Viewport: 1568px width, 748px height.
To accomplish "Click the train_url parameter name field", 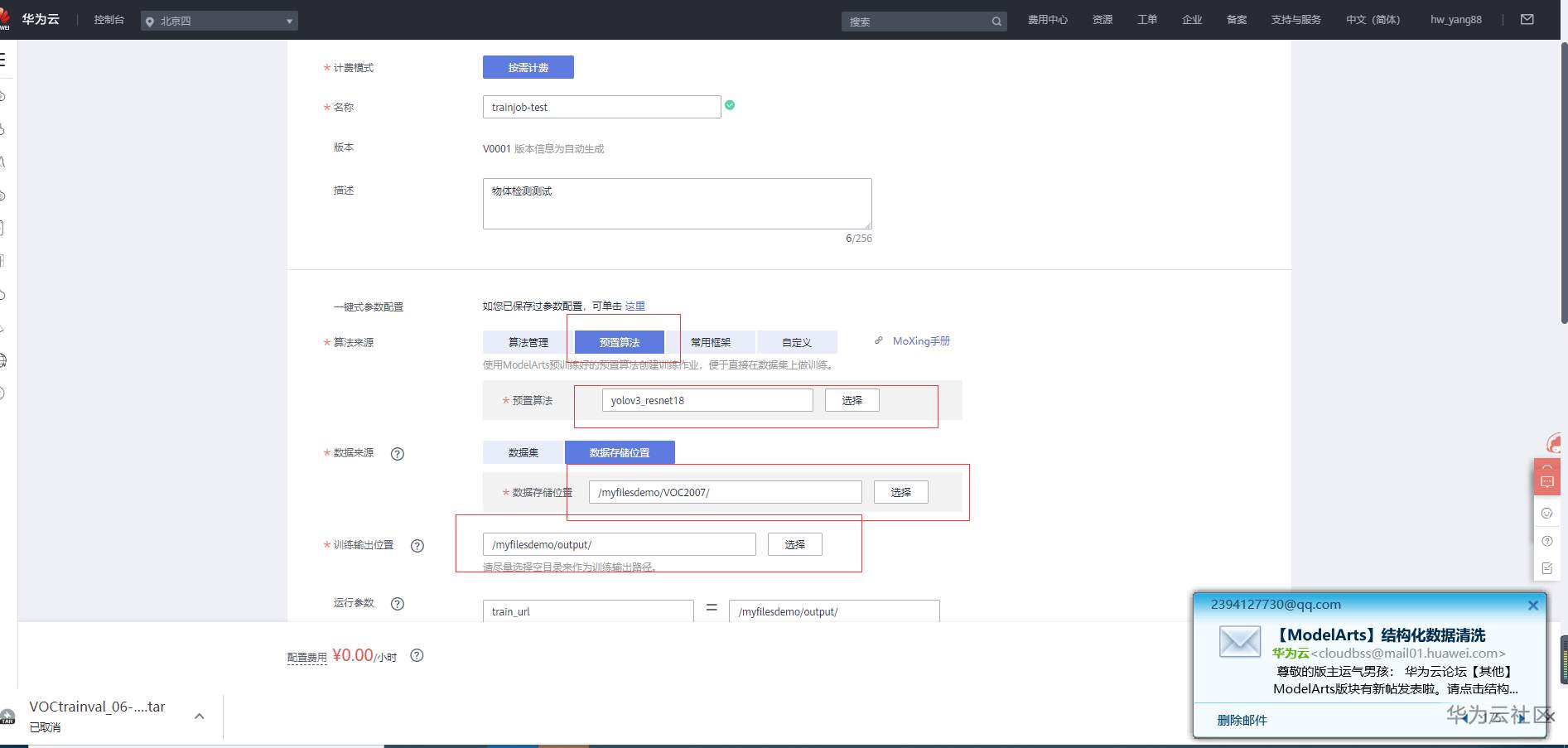I will coord(588,611).
